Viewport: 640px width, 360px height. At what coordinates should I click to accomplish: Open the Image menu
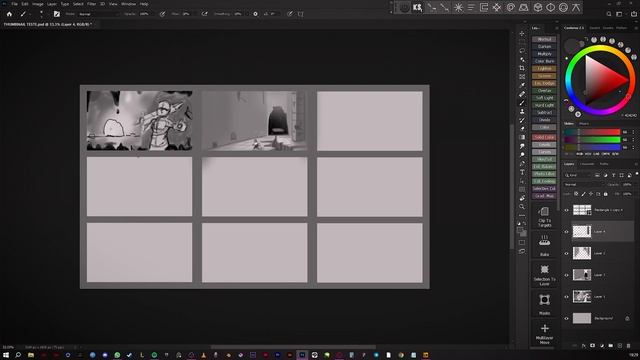(x=38, y=4)
